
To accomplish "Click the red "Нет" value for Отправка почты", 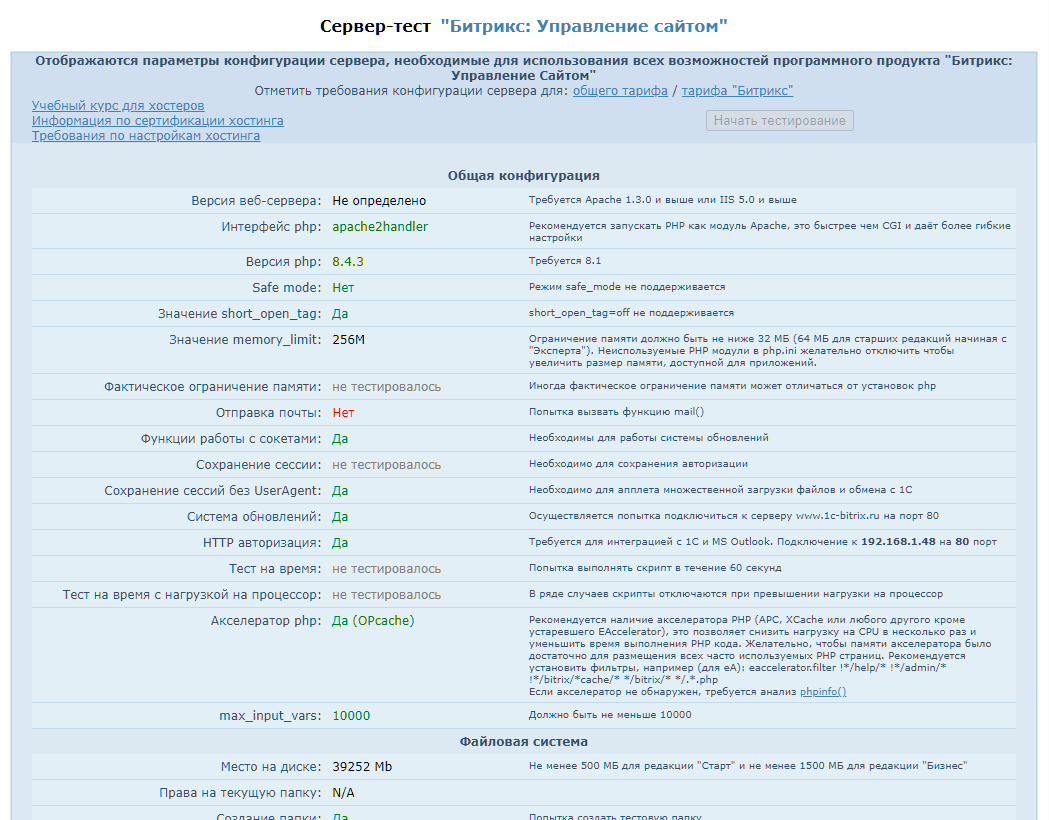I will tap(343, 413).
